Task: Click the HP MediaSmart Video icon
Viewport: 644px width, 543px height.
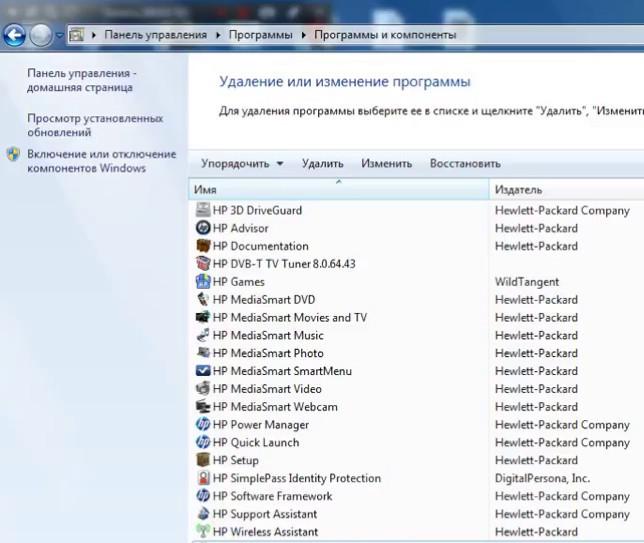Action: [x=203, y=389]
